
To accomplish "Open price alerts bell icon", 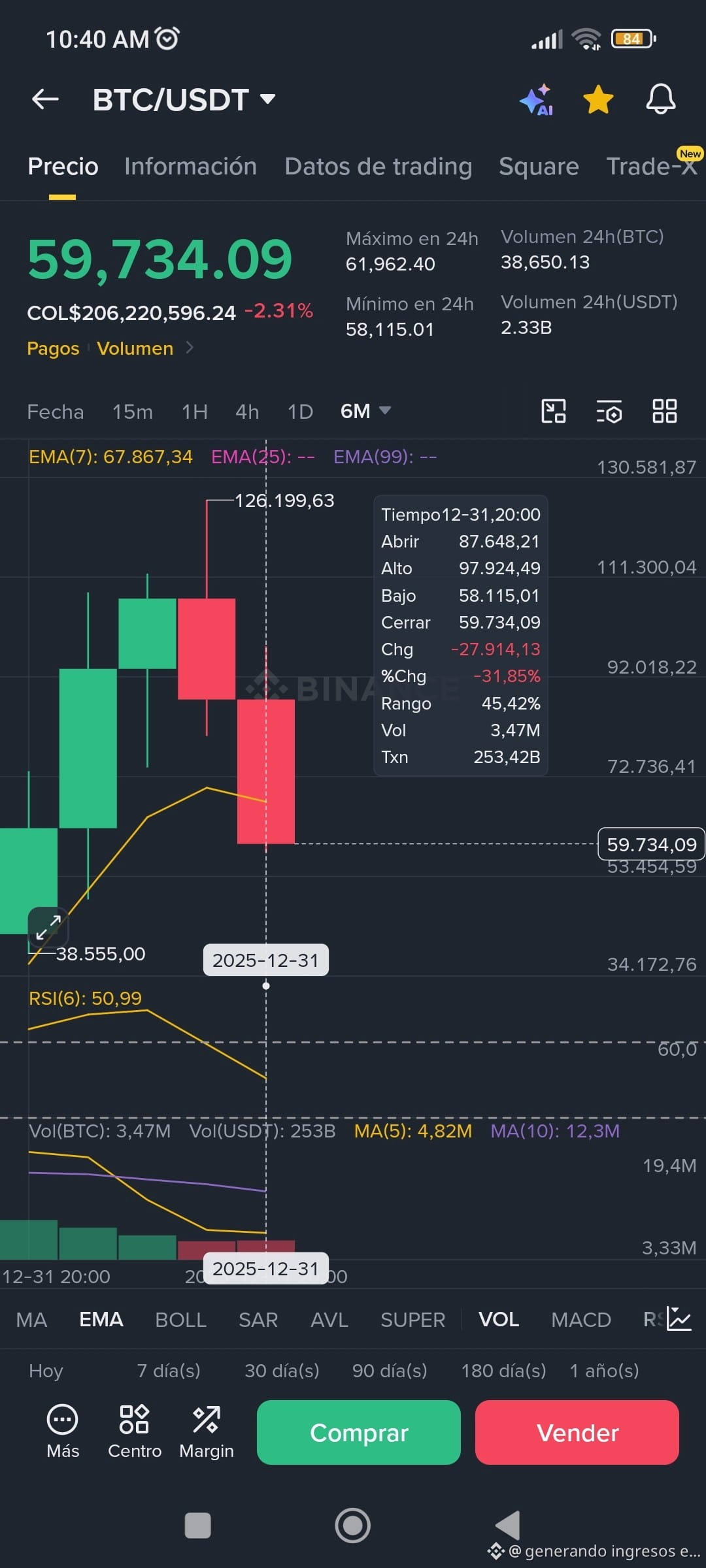I will tap(660, 100).
